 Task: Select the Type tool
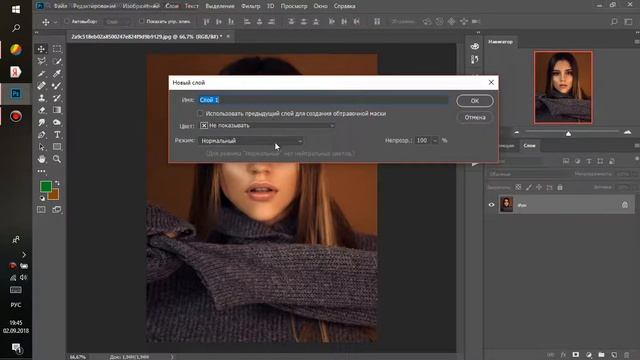point(57,135)
